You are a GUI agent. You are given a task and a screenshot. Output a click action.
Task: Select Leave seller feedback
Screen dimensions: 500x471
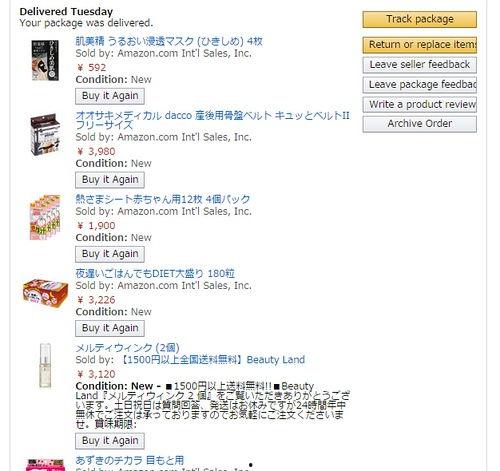click(420, 65)
